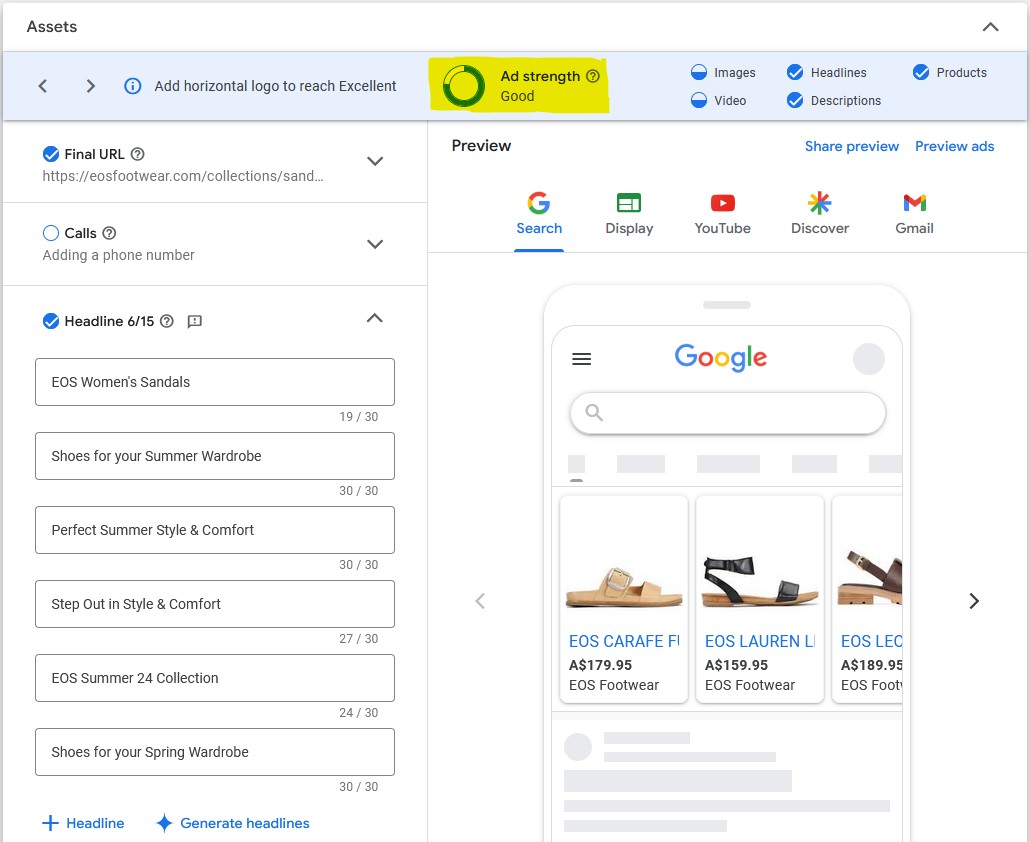Edit 'Step Out in Style & Comfort' field
Viewport: 1030px width, 842px height.
click(215, 604)
